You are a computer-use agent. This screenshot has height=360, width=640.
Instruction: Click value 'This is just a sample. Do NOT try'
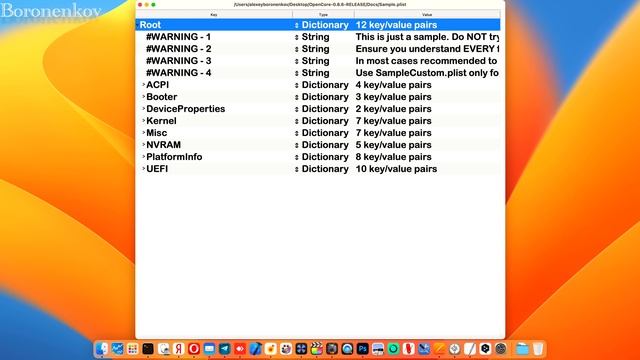coord(427,37)
